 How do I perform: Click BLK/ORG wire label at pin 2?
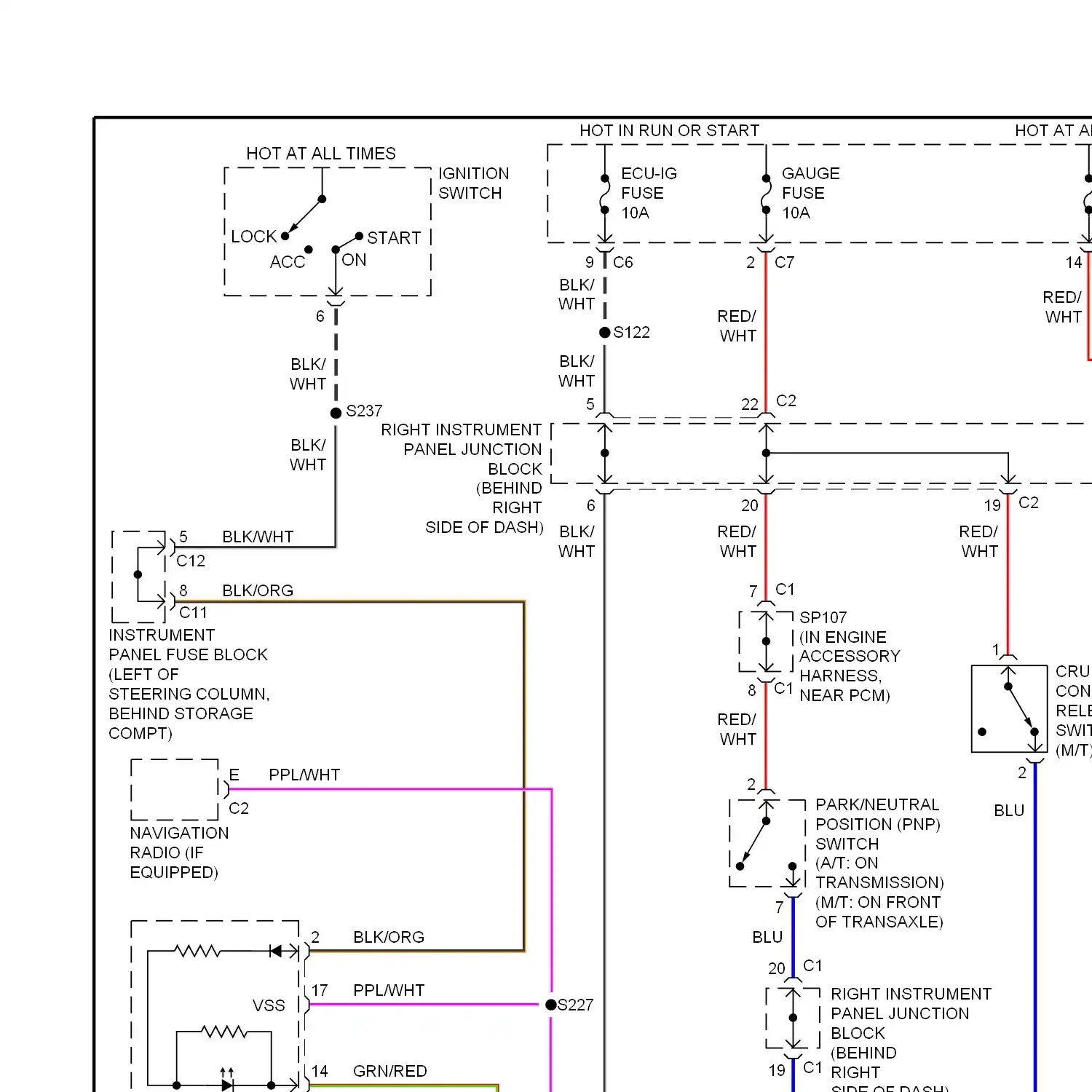(389, 938)
